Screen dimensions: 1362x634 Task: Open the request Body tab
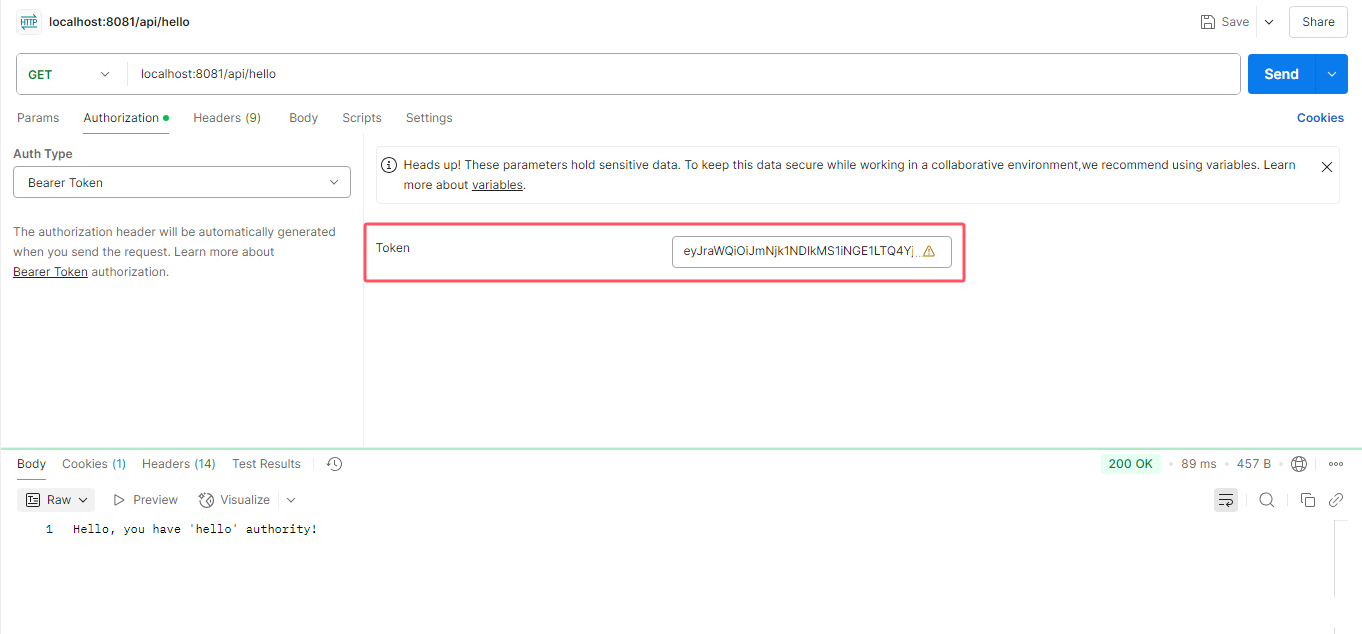point(303,118)
